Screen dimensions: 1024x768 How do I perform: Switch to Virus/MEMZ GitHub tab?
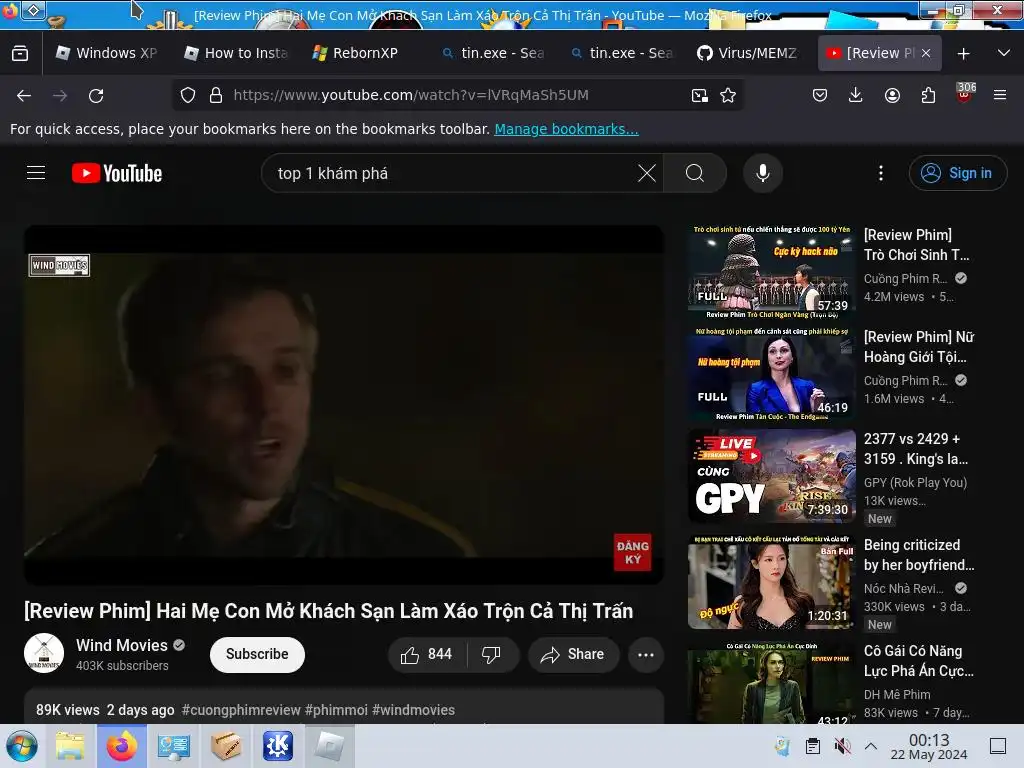748,53
